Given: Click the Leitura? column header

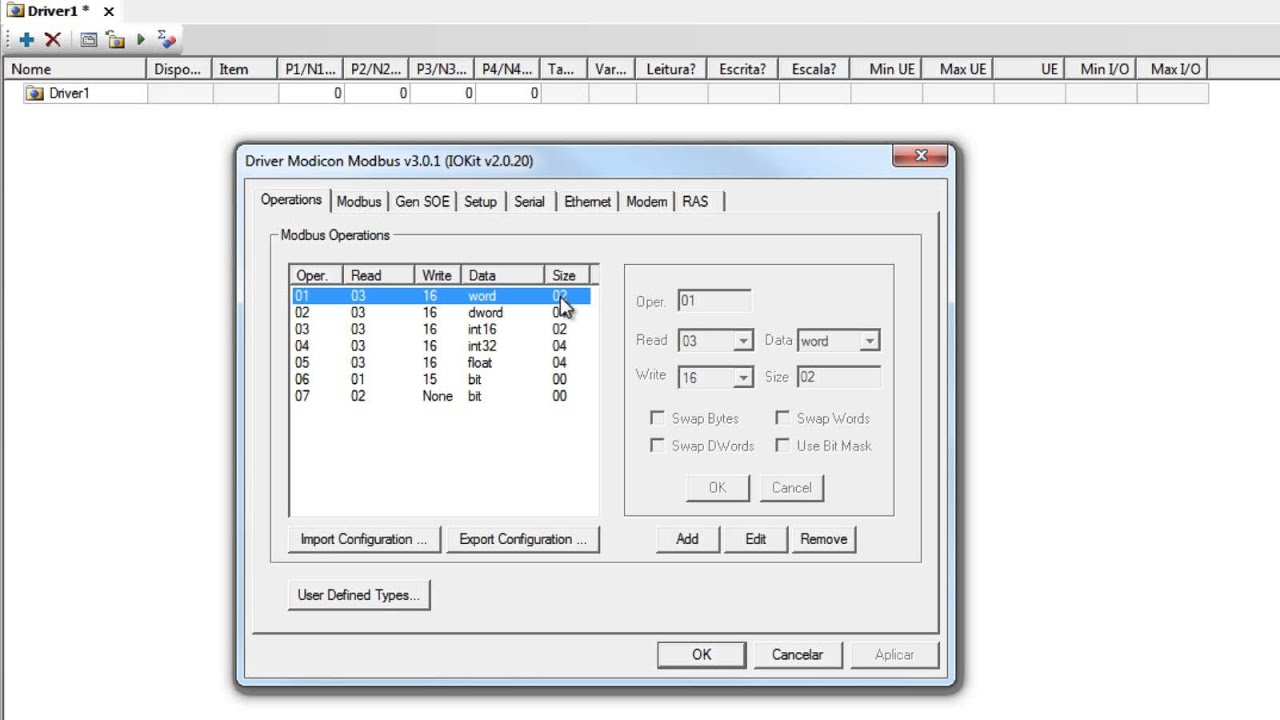Looking at the screenshot, I should coord(671,69).
